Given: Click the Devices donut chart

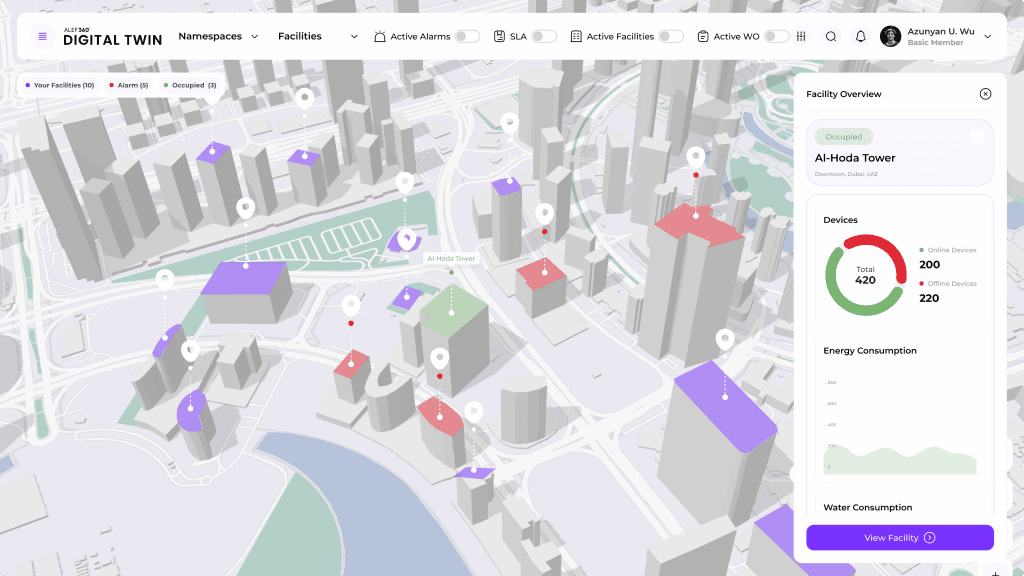Looking at the screenshot, I should point(865,275).
